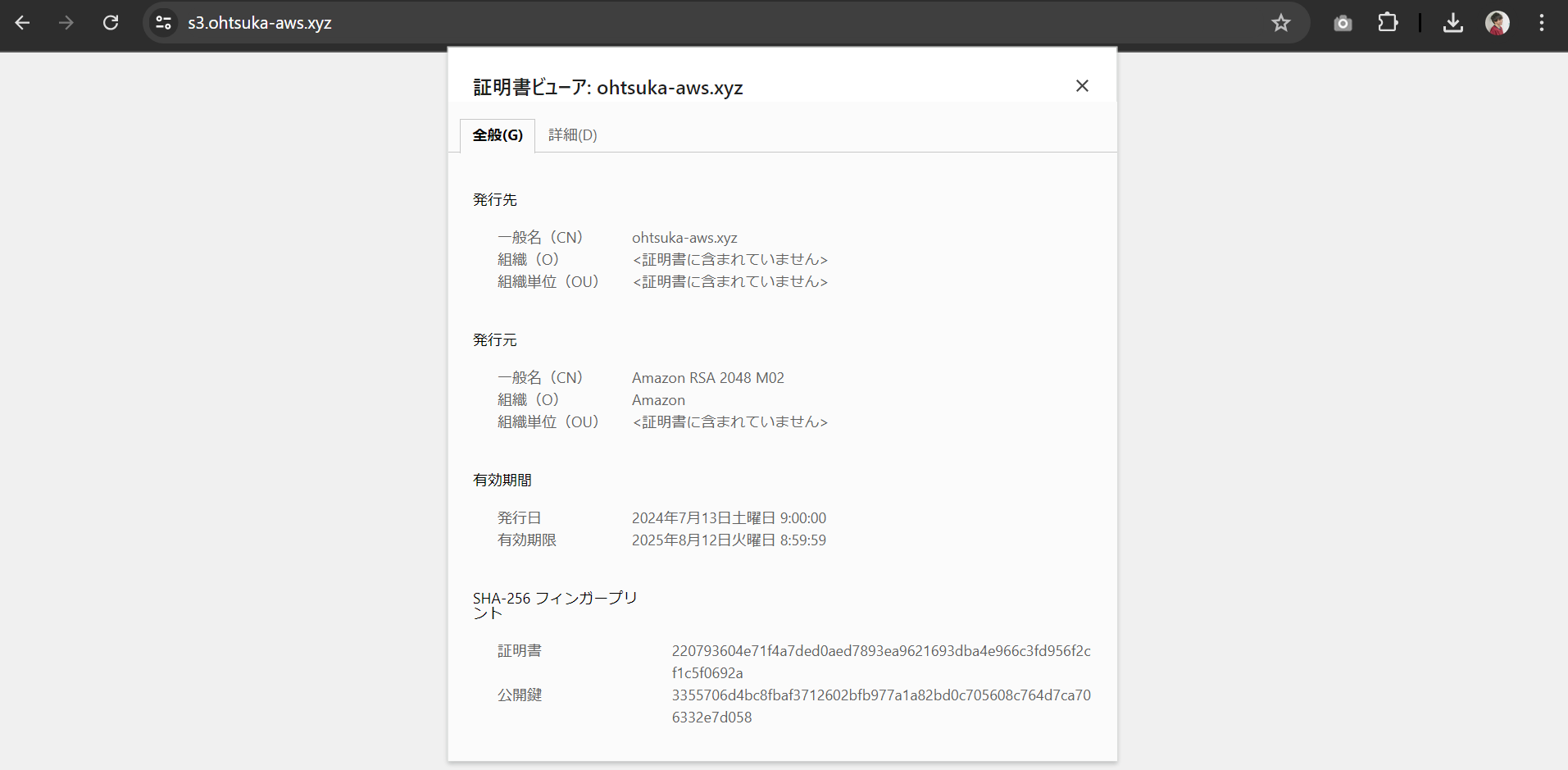
Task: Open the Chrome three-dot menu
Action: pyautogui.click(x=1542, y=23)
